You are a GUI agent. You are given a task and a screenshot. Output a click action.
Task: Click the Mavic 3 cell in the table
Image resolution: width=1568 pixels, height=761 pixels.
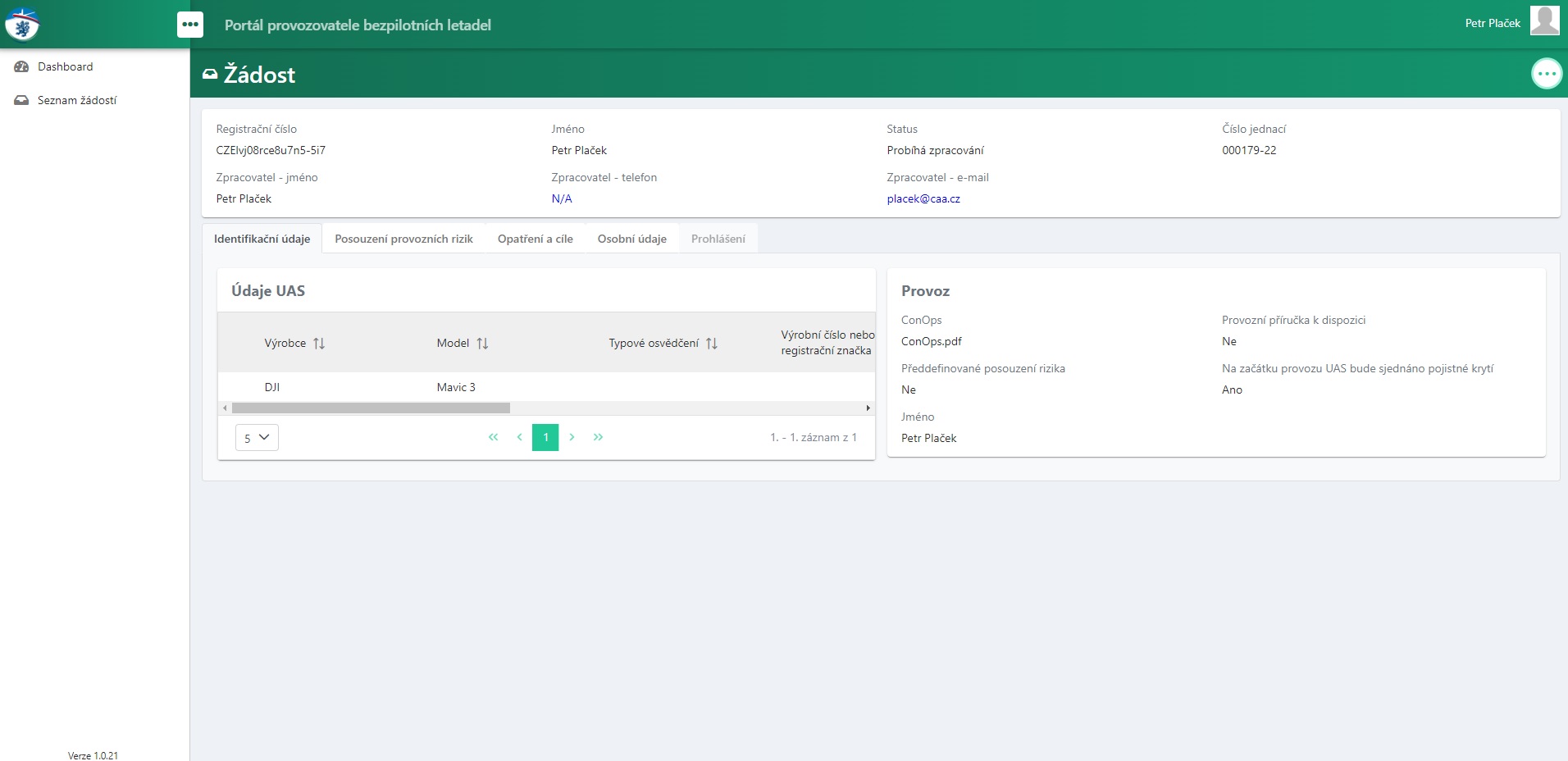pos(456,387)
